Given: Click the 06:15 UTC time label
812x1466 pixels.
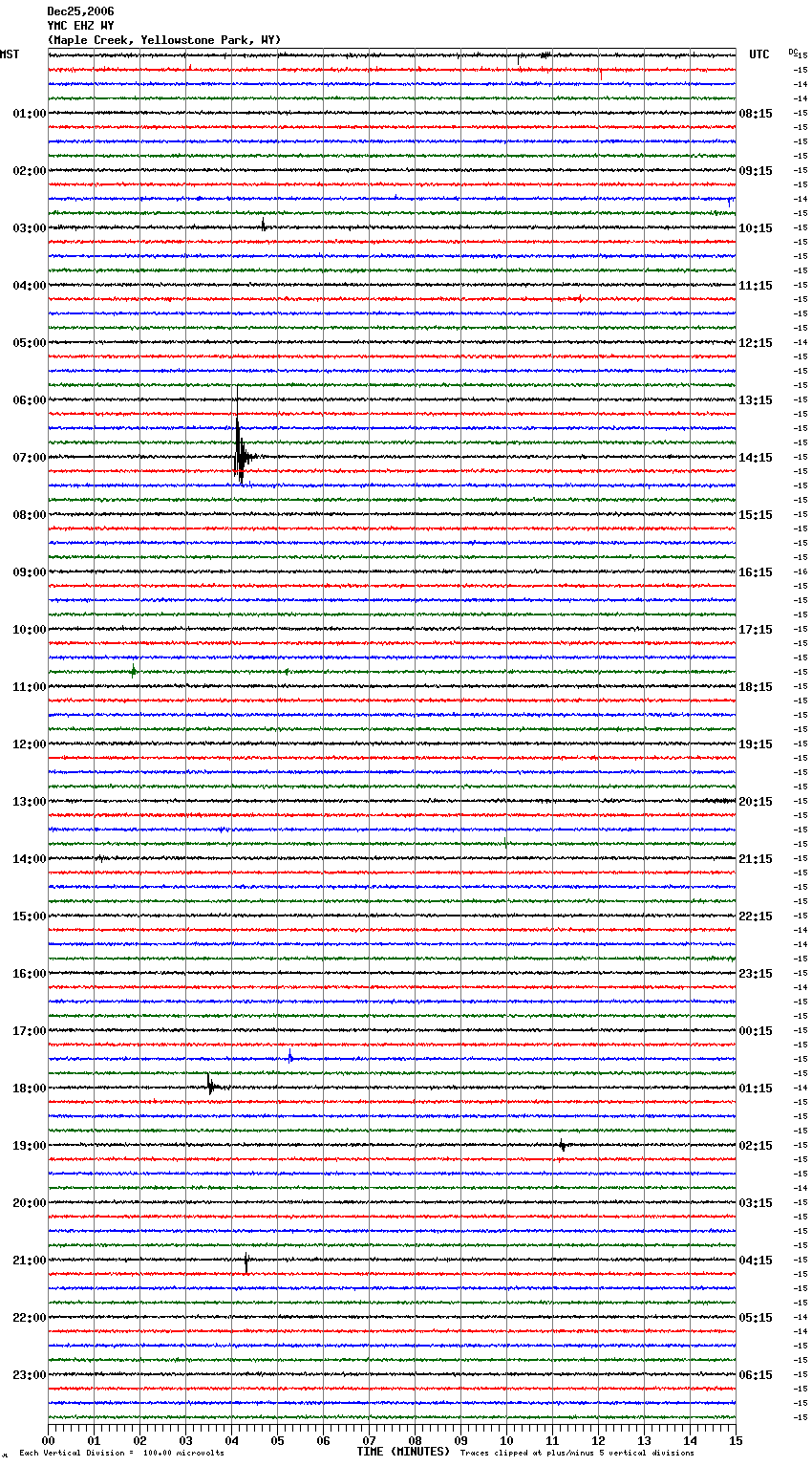Looking at the screenshot, I should coord(756,1375).
